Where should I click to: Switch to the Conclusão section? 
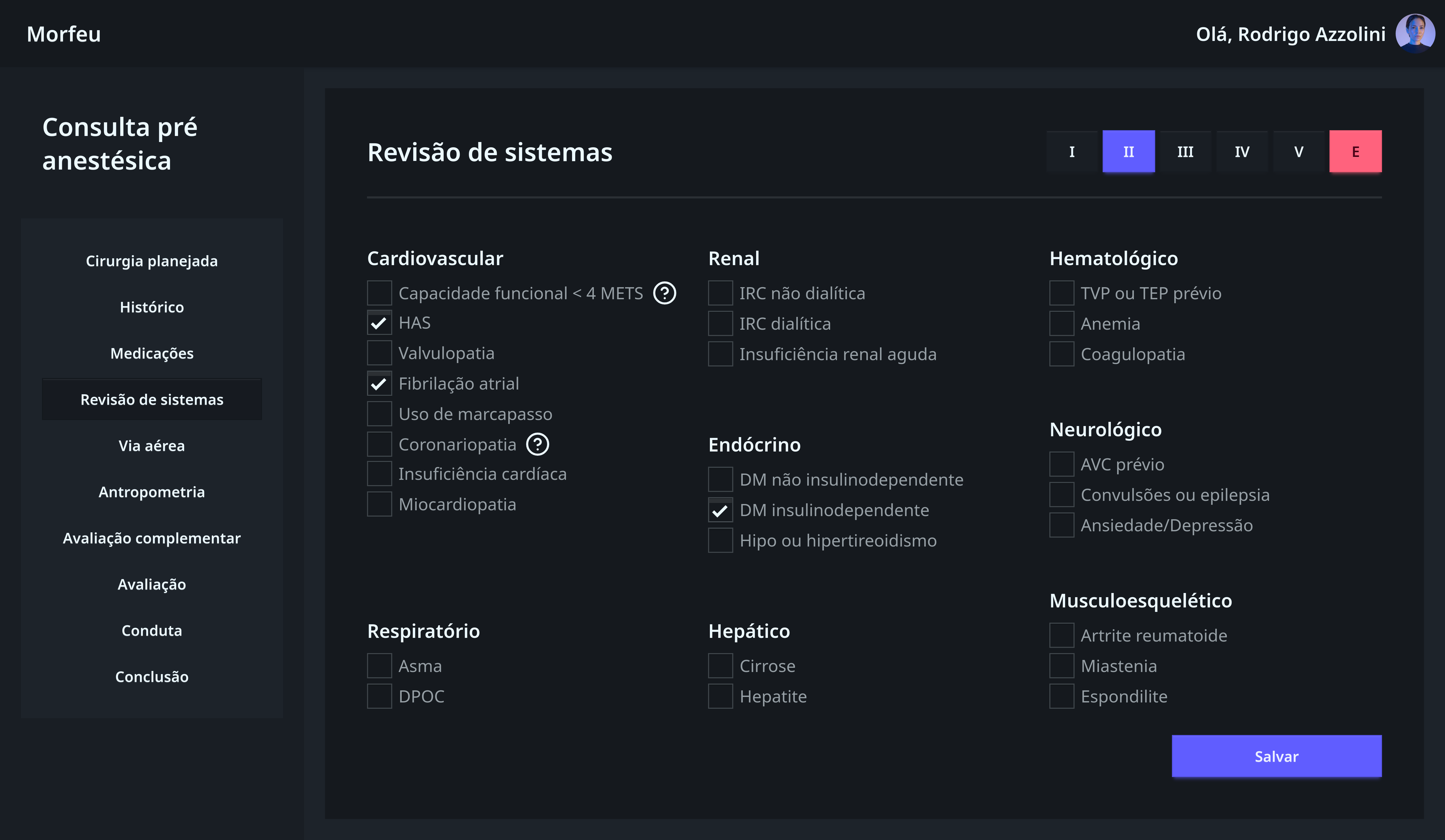pos(151,676)
